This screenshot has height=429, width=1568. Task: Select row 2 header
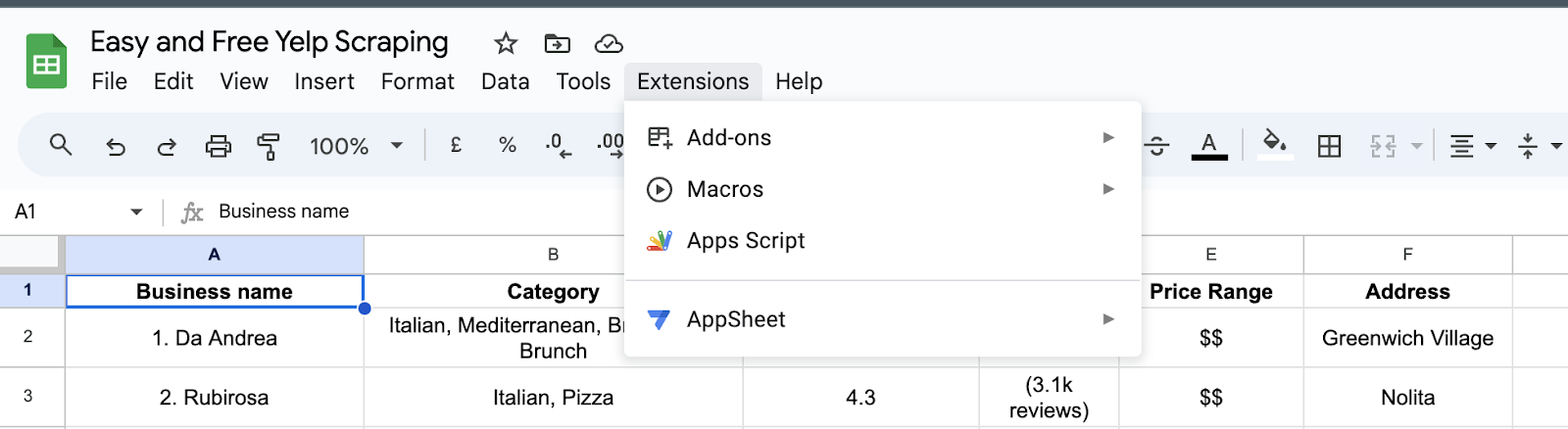[32, 337]
